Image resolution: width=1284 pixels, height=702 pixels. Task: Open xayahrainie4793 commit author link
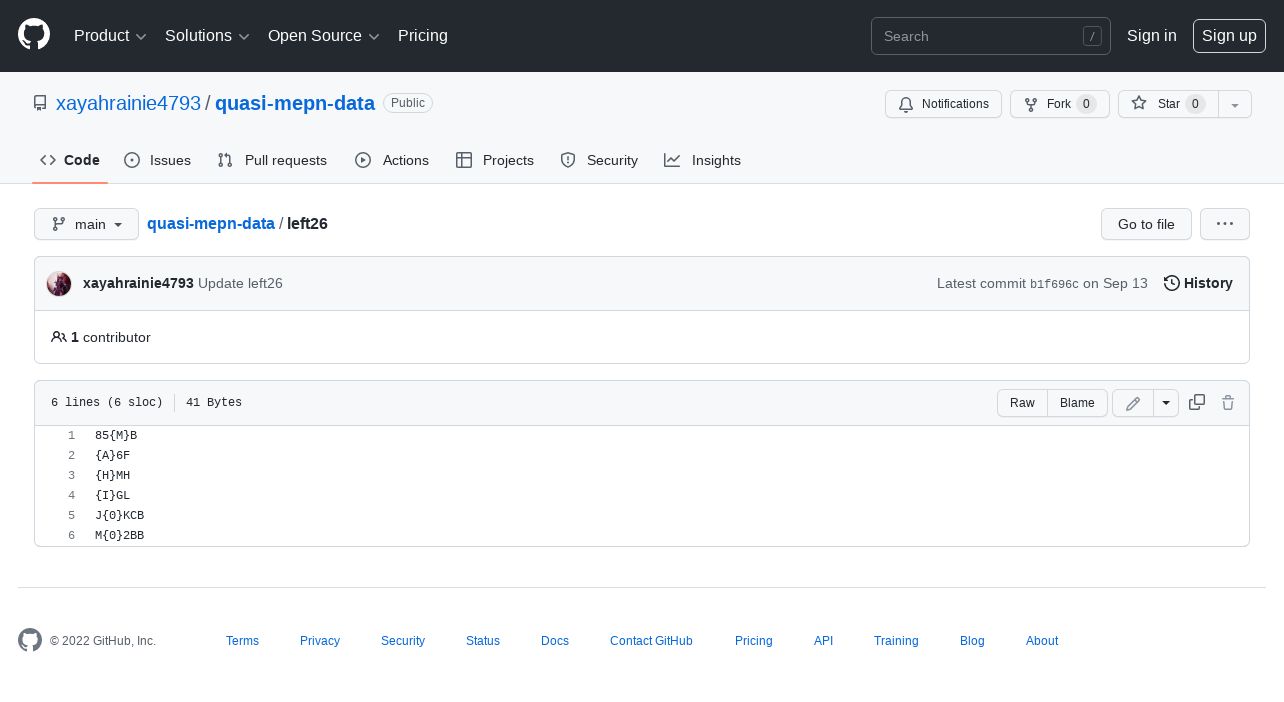point(138,284)
